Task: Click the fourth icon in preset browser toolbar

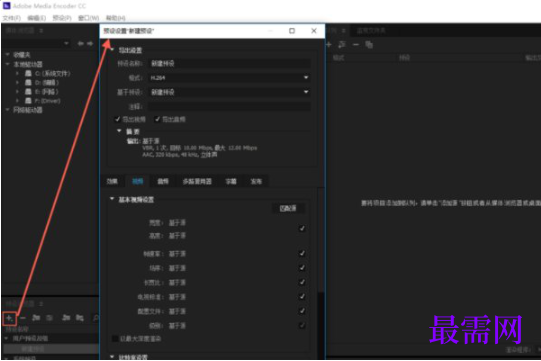Action: pyautogui.click(x=49, y=318)
